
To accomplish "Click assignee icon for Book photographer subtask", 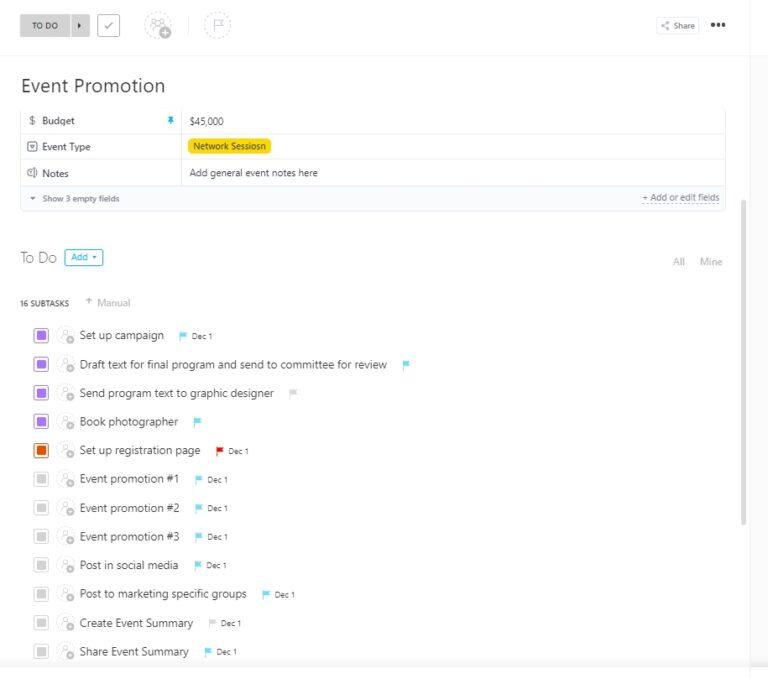I will pyautogui.click(x=66, y=422).
